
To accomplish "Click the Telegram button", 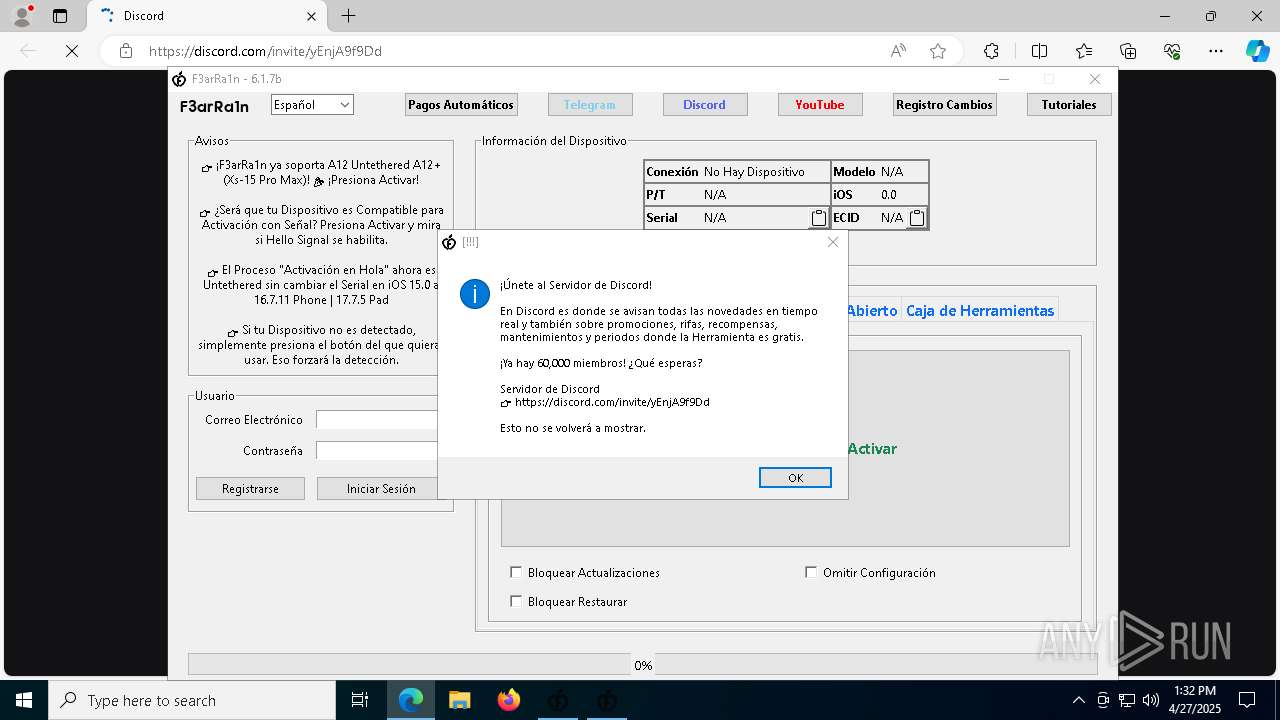I will coord(589,104).
